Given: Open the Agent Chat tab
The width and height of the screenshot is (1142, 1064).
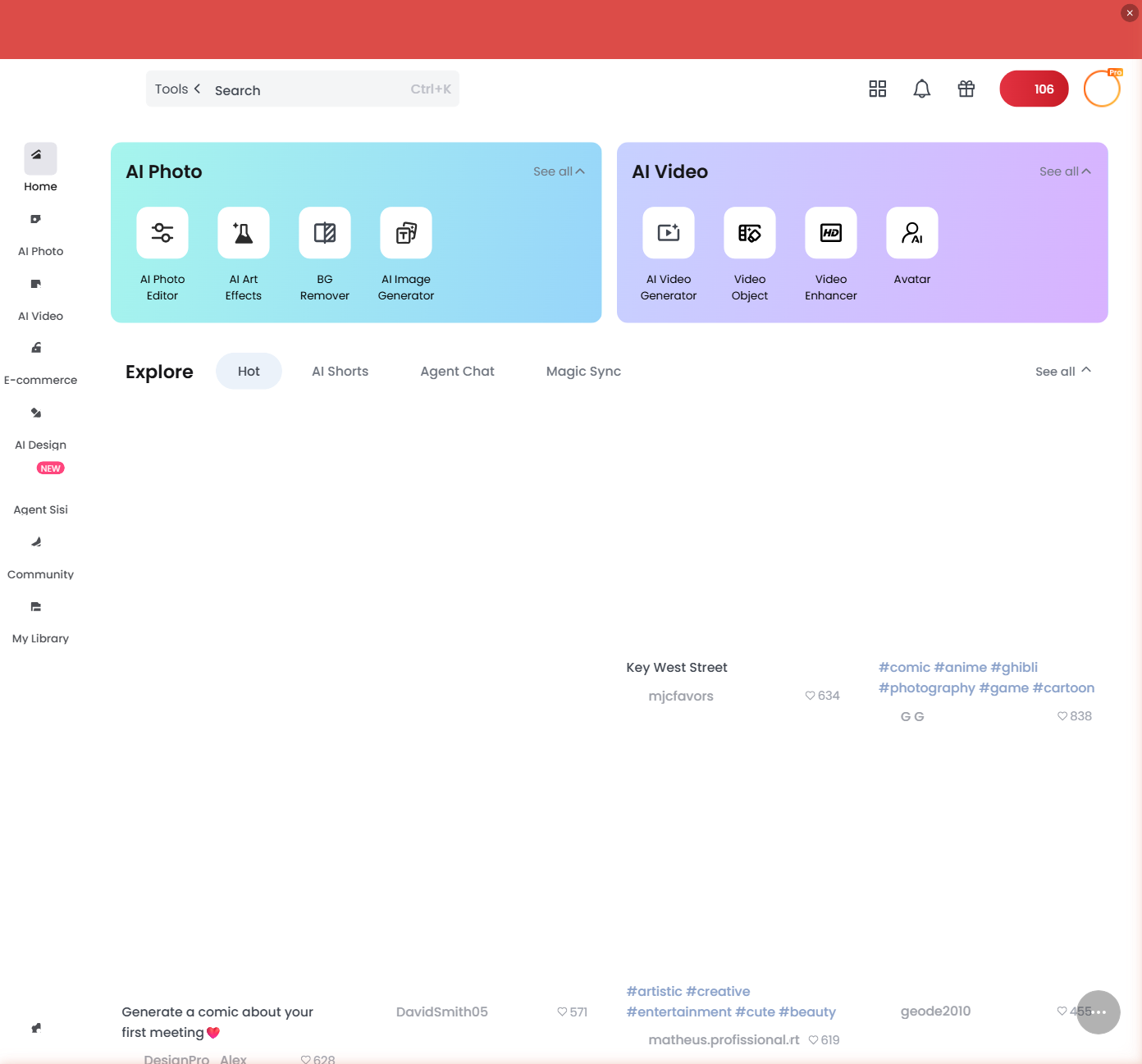Looking at the screenshot, I should click(x=457, y=371).
